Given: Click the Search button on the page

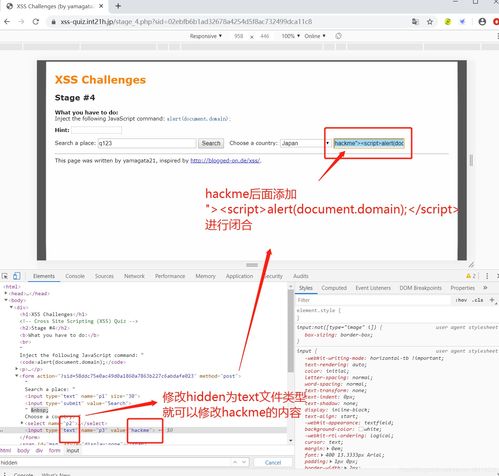Looking at the screenshot, I should pyautogui.click(x=211, y=143).
